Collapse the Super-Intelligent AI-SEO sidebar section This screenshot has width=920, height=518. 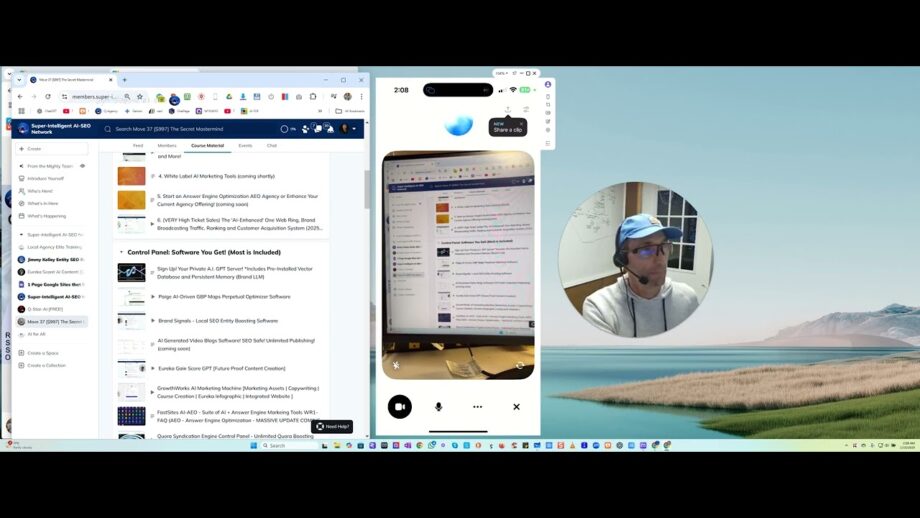click(22, 235)
